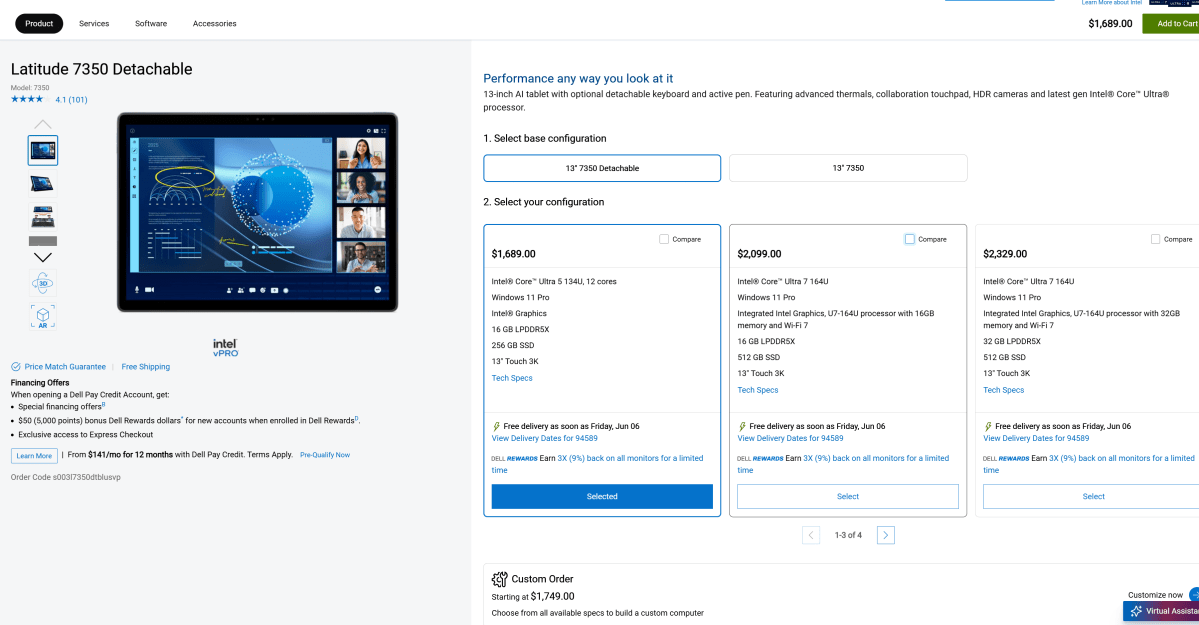The width and height of the screenshot is (1199, 625).
Task: Go to next configurations page arrow
Action: [885, 535]
